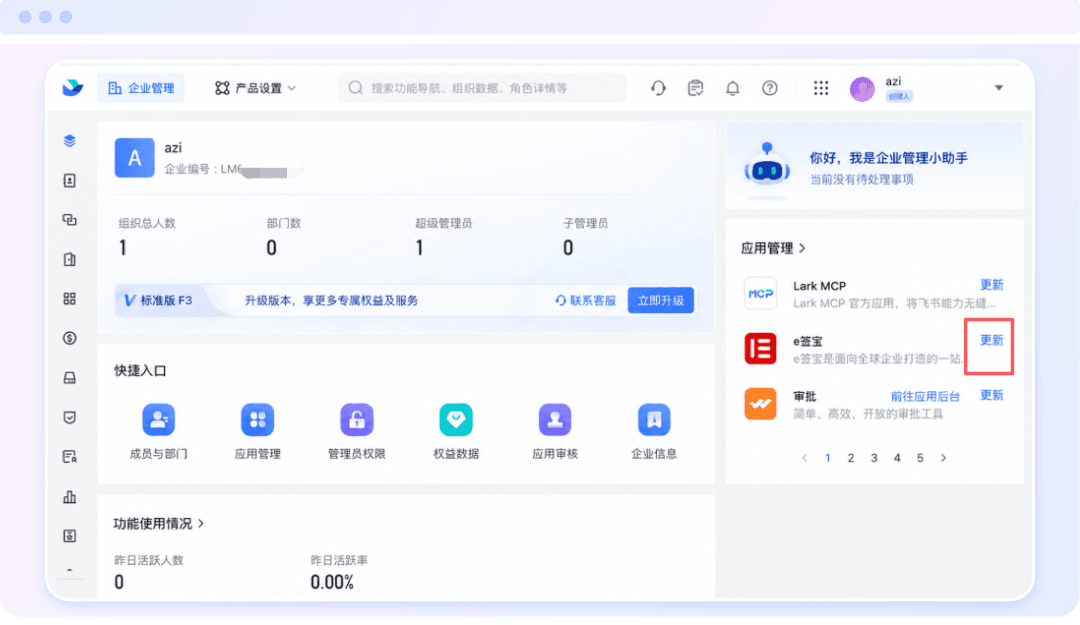Open the nine-dot app launcher grid
Screen dimensions: 1080x625
coord(820,88)
